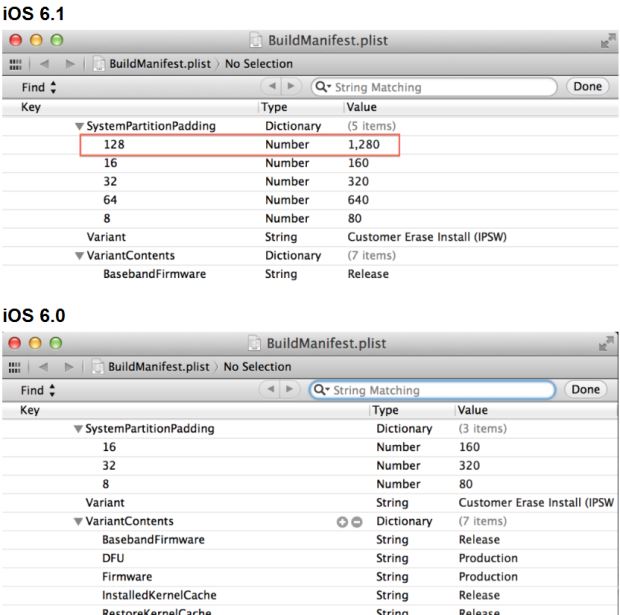Click Done button in iOS 6.0 find bar

(586, 389)
